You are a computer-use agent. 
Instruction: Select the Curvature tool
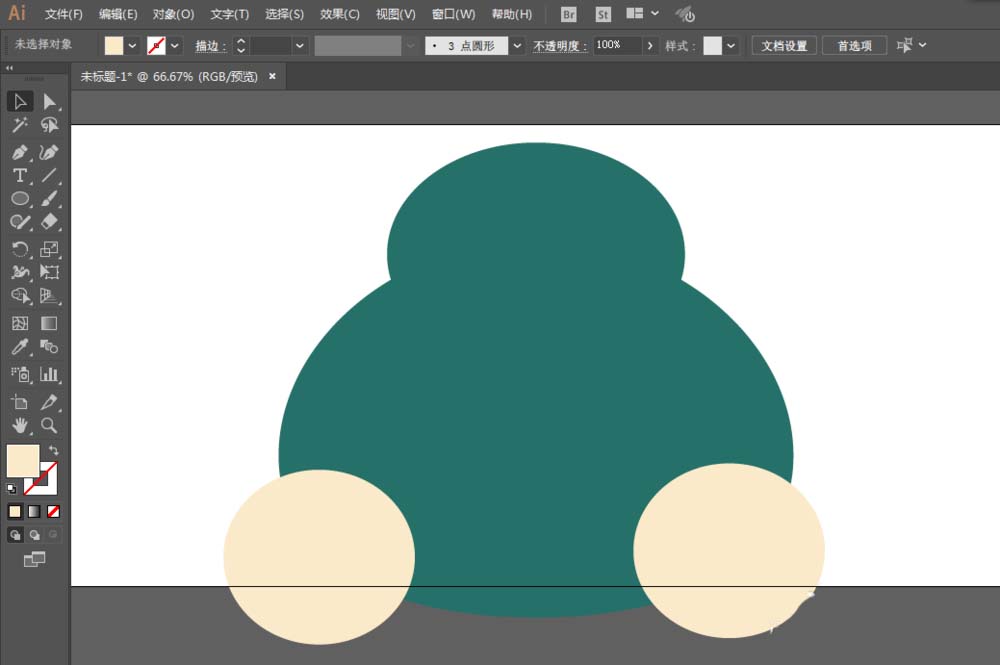(49, 152)
